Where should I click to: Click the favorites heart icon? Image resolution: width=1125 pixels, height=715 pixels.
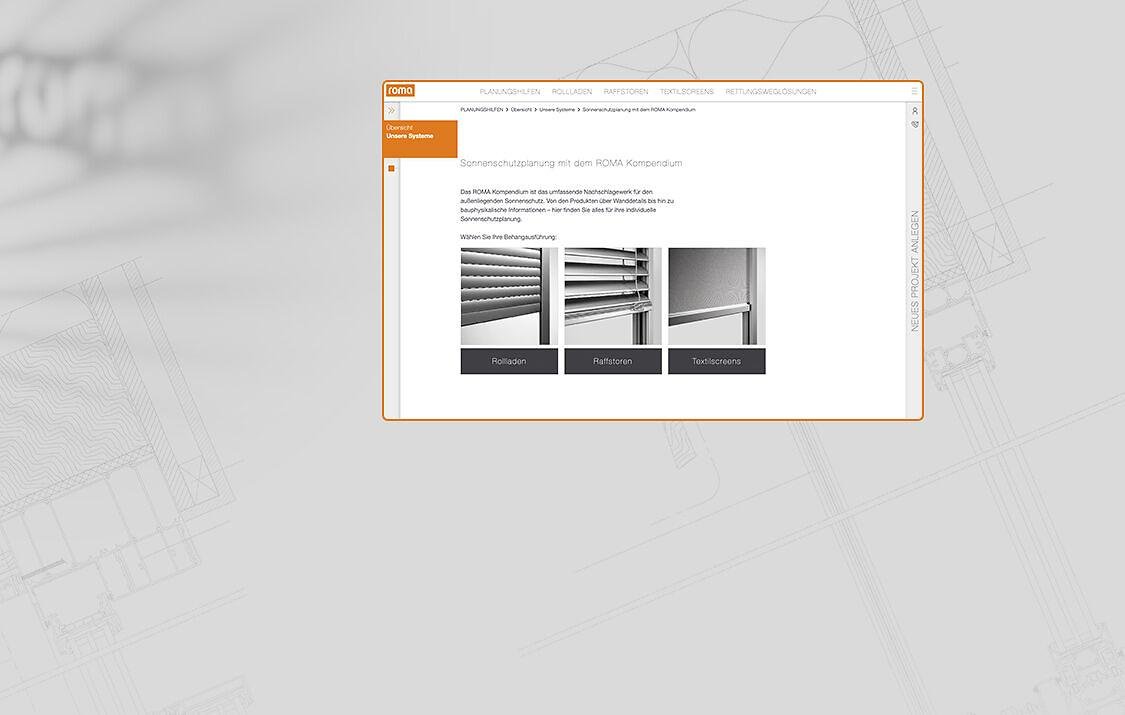point(915,124)
